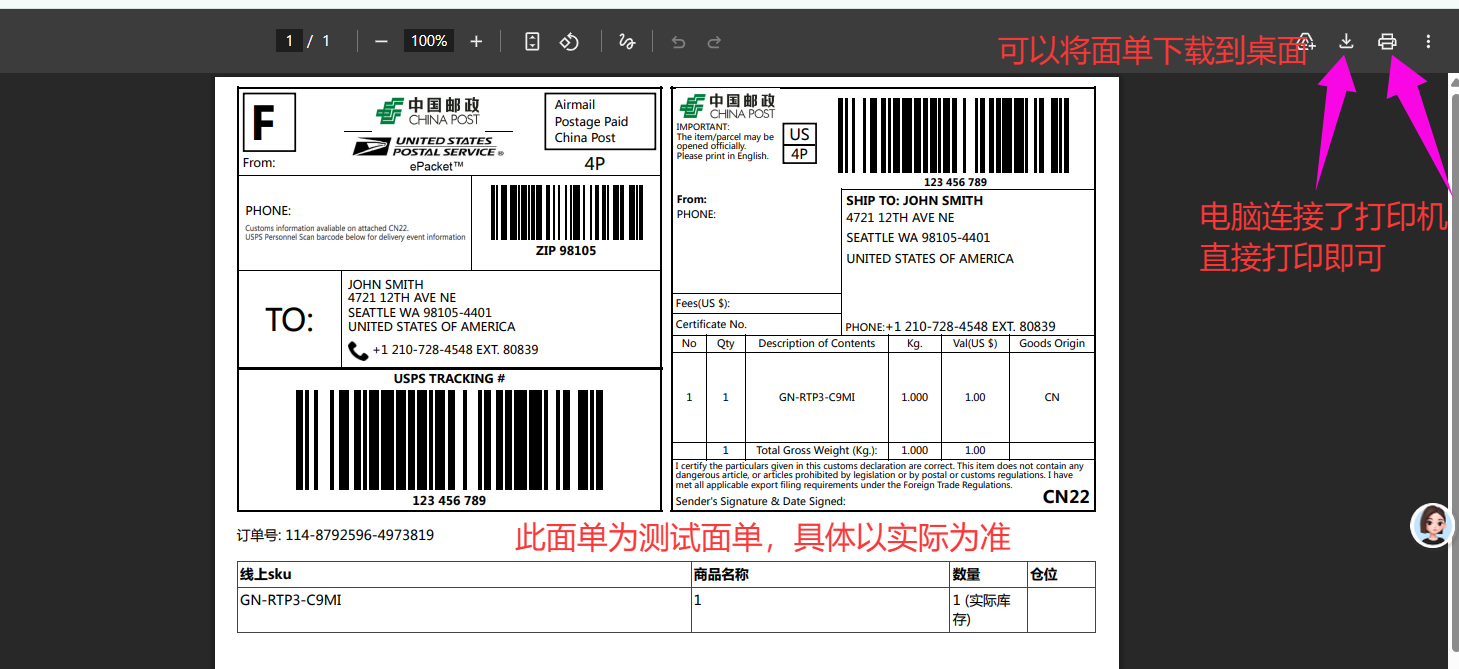Click ZIP 98105 under the barcode
The image size is (1459, 669).
pyautogui.click(x=566, y=250)
